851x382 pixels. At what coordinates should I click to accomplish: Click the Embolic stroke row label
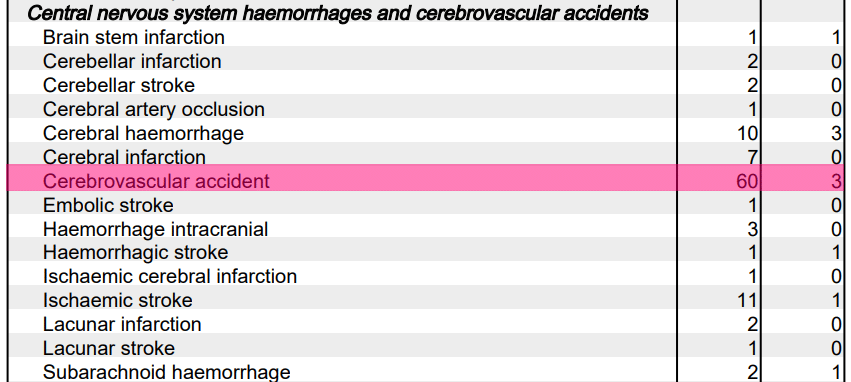coord(108,205)
